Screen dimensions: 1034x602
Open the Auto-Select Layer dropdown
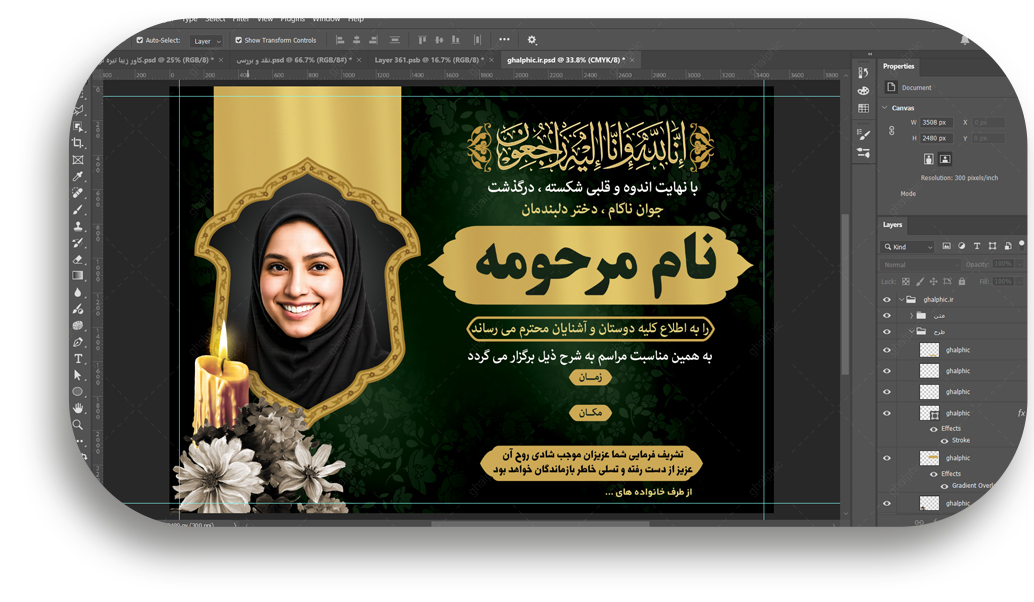[207, 41]
